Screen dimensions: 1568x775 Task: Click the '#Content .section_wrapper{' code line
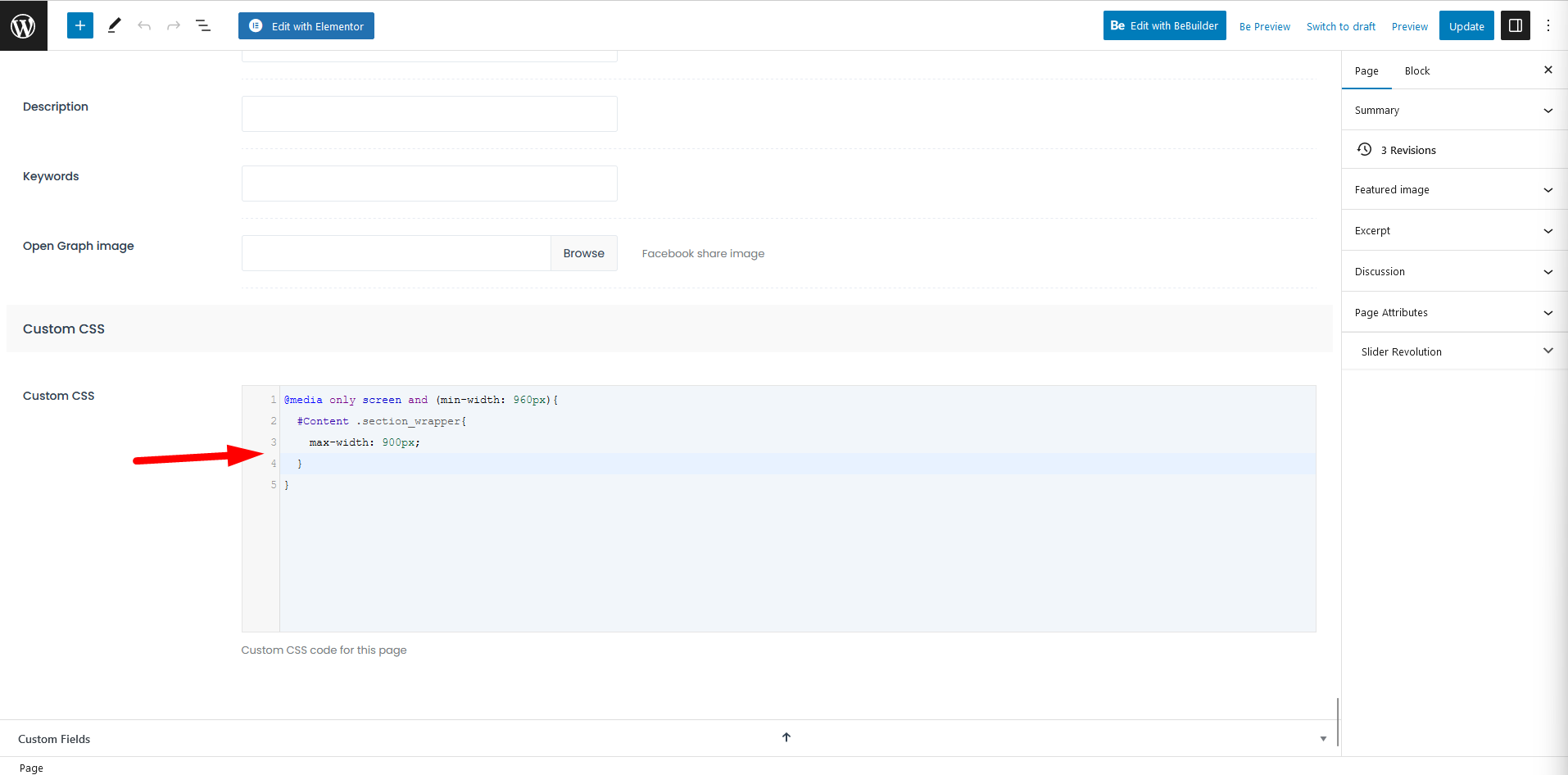(382, 421)
